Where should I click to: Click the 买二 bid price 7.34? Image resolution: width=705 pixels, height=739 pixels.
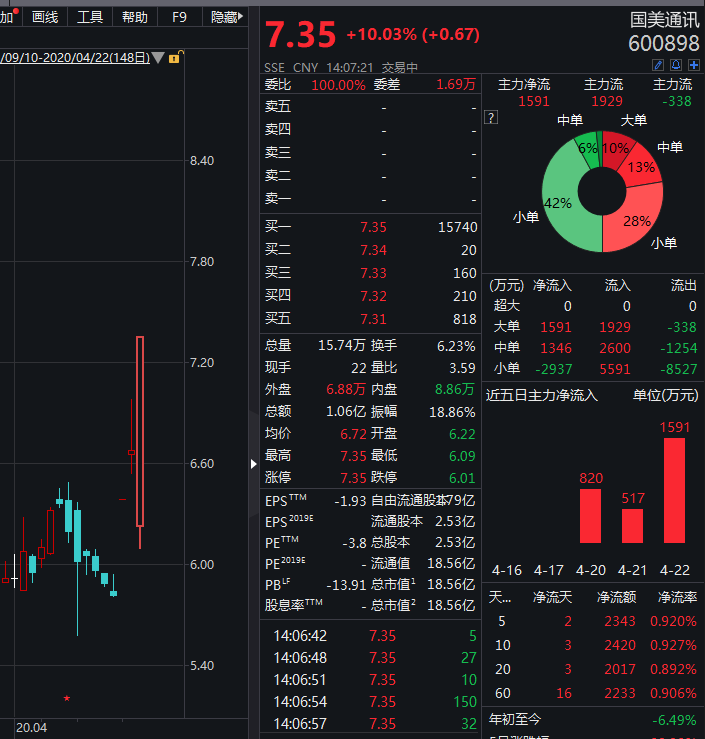tap(373, 250)
